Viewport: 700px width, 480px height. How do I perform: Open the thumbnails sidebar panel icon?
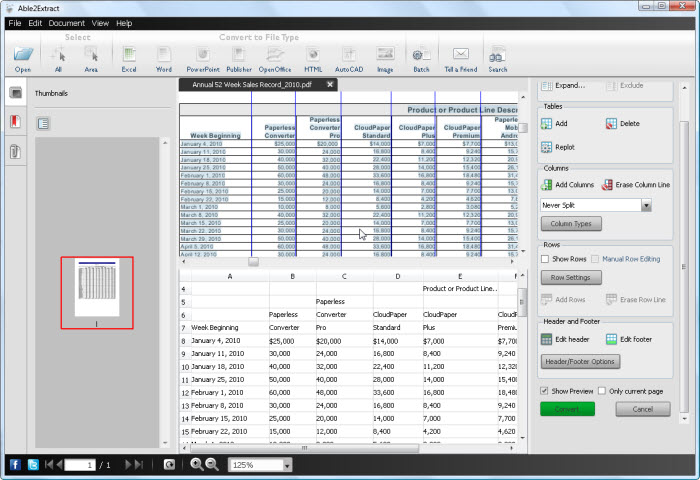click(16, 93)
